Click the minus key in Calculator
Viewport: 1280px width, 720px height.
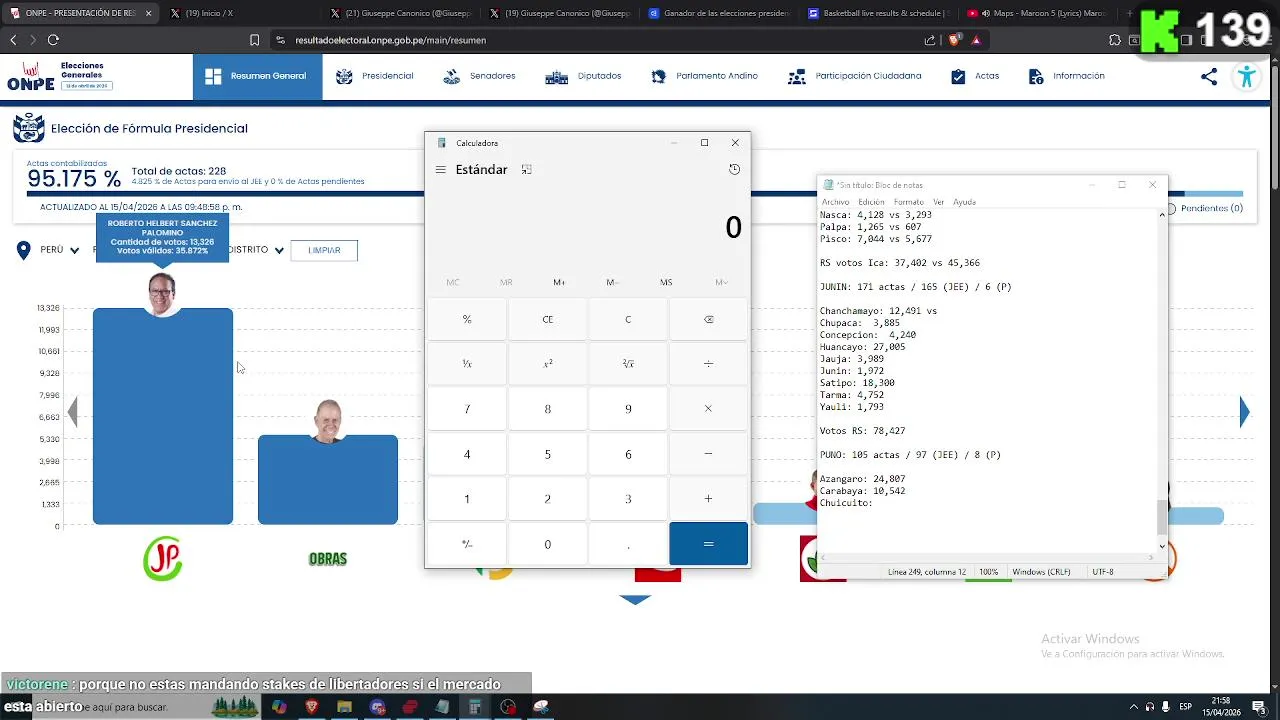[x=708, y=454]
